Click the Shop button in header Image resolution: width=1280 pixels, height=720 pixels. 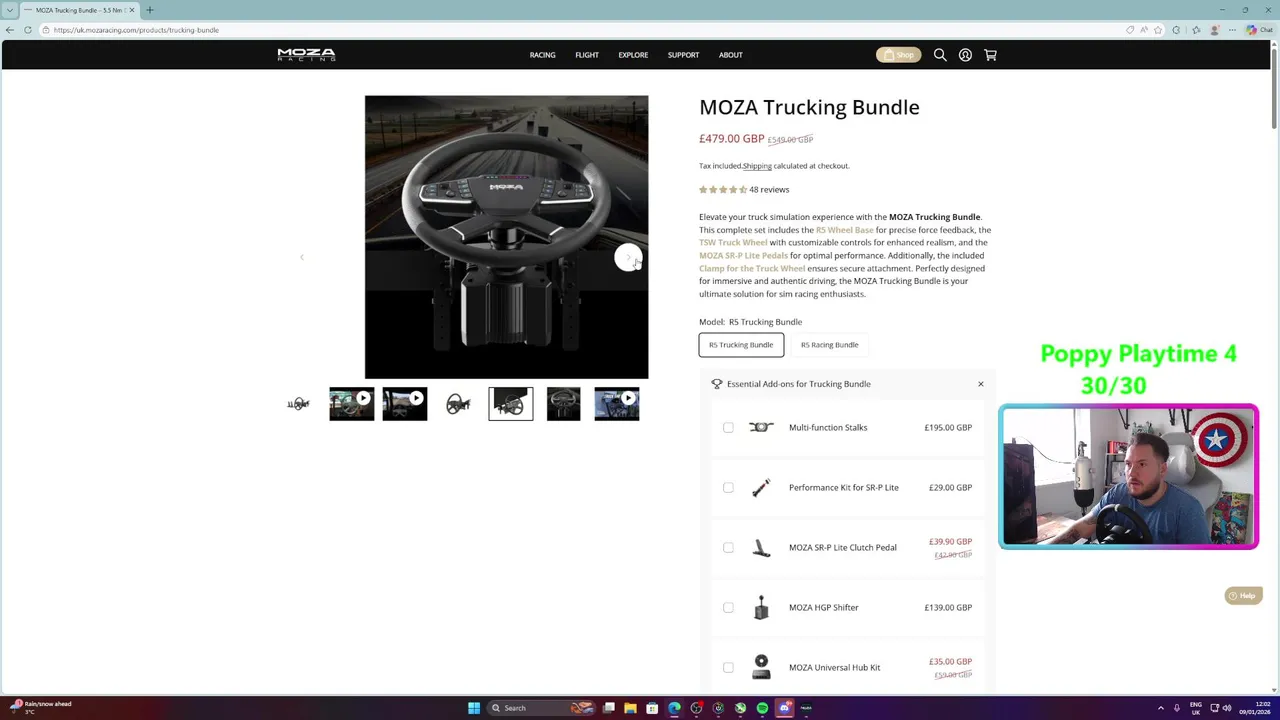click(898, 55)
